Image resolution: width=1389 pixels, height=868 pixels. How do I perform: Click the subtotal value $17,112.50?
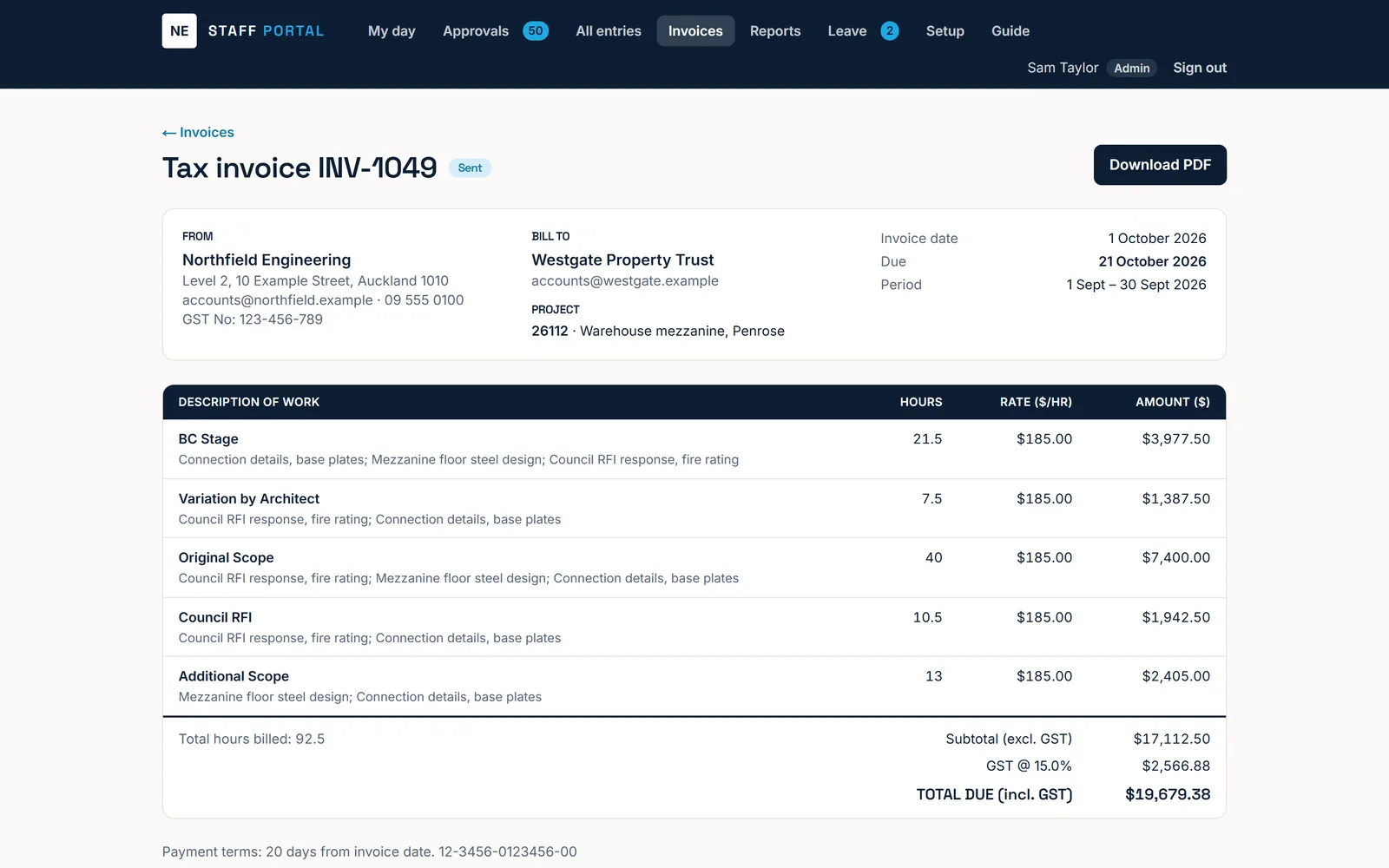1171,739
